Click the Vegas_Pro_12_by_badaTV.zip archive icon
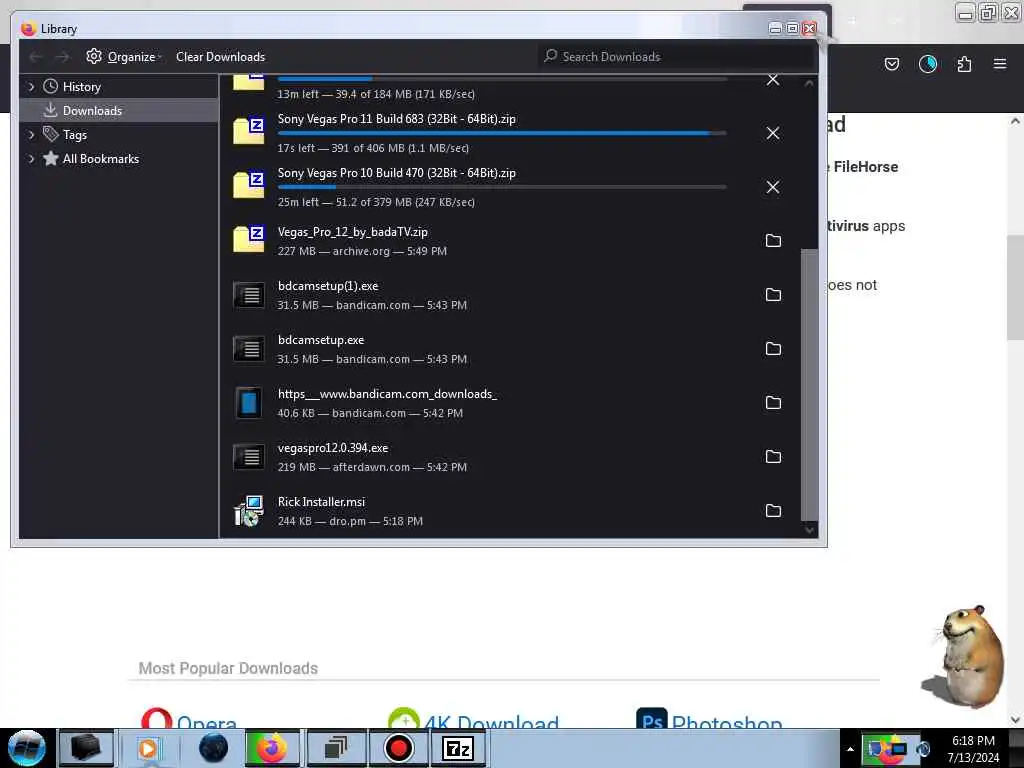The width and height of the screenshot is (1024, 768). click(249, 239)
